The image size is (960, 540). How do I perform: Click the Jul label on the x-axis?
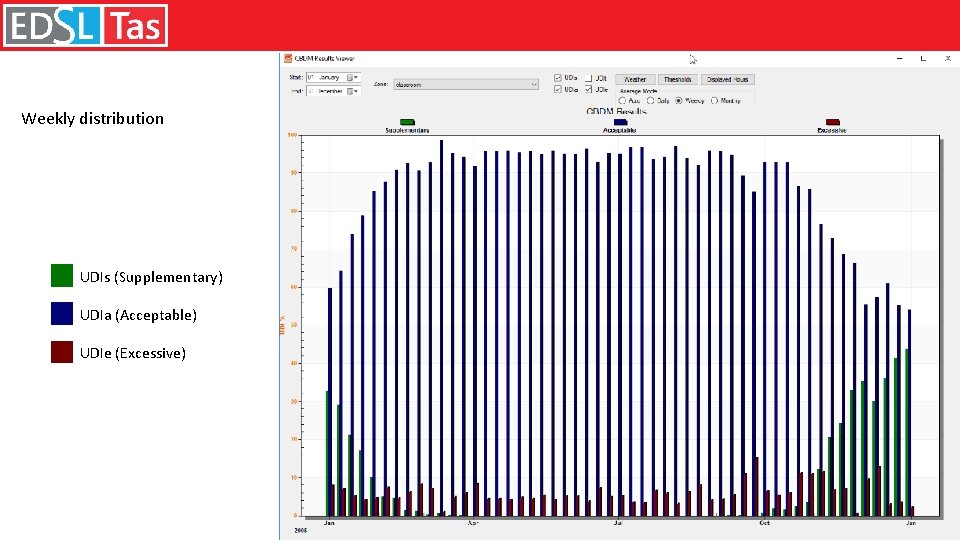click(x=618, y=523)
